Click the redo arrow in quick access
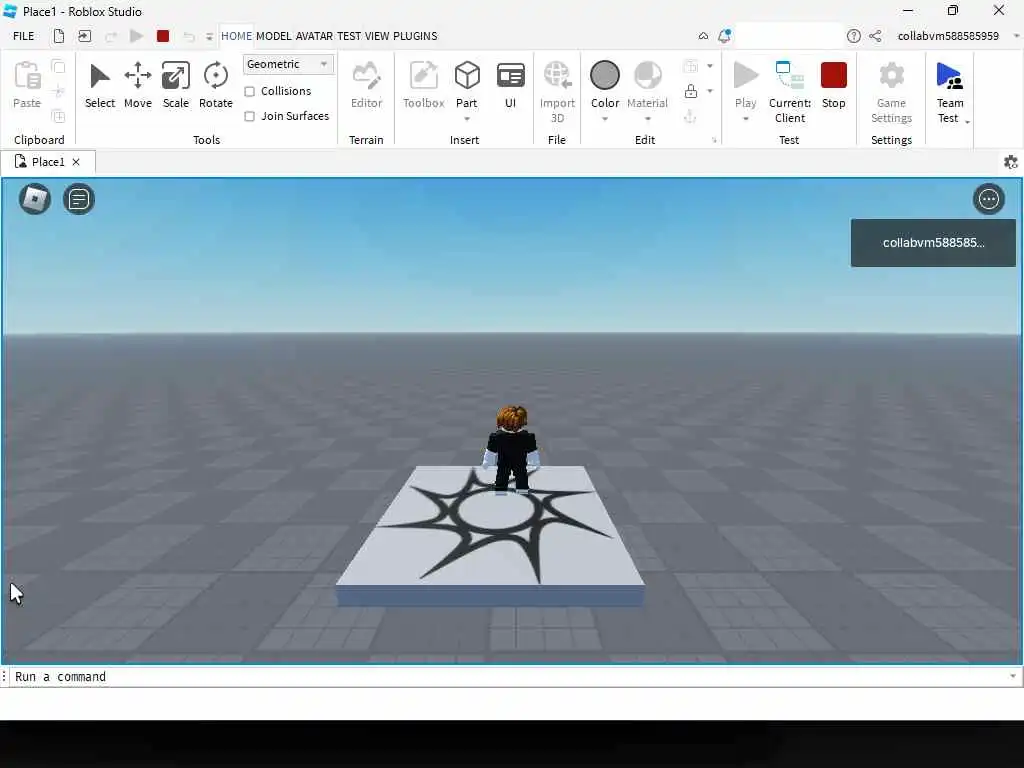This screenshot has width=1024, height=768. pos(111,37)
